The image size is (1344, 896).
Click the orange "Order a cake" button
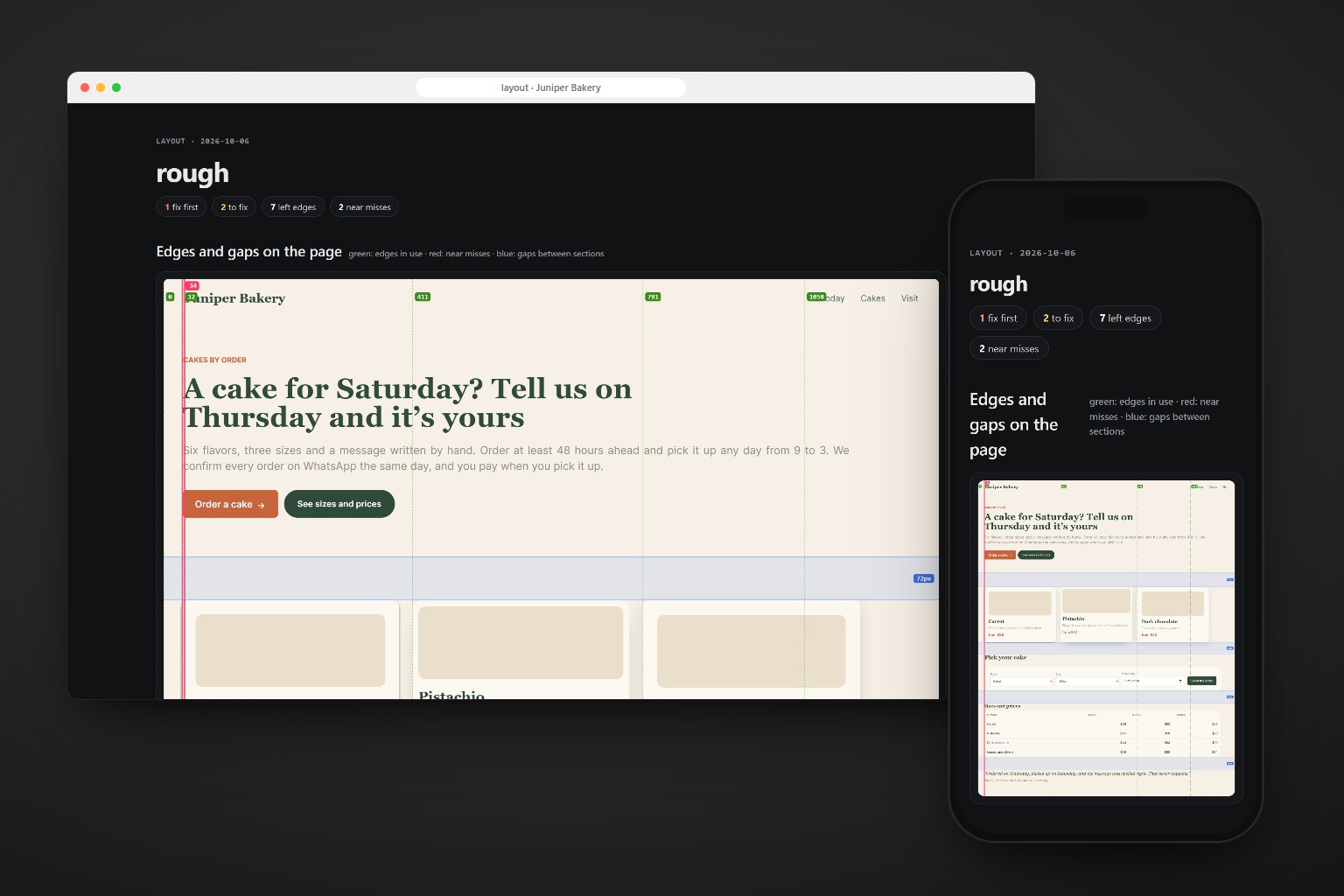click(x=230, y=504)
